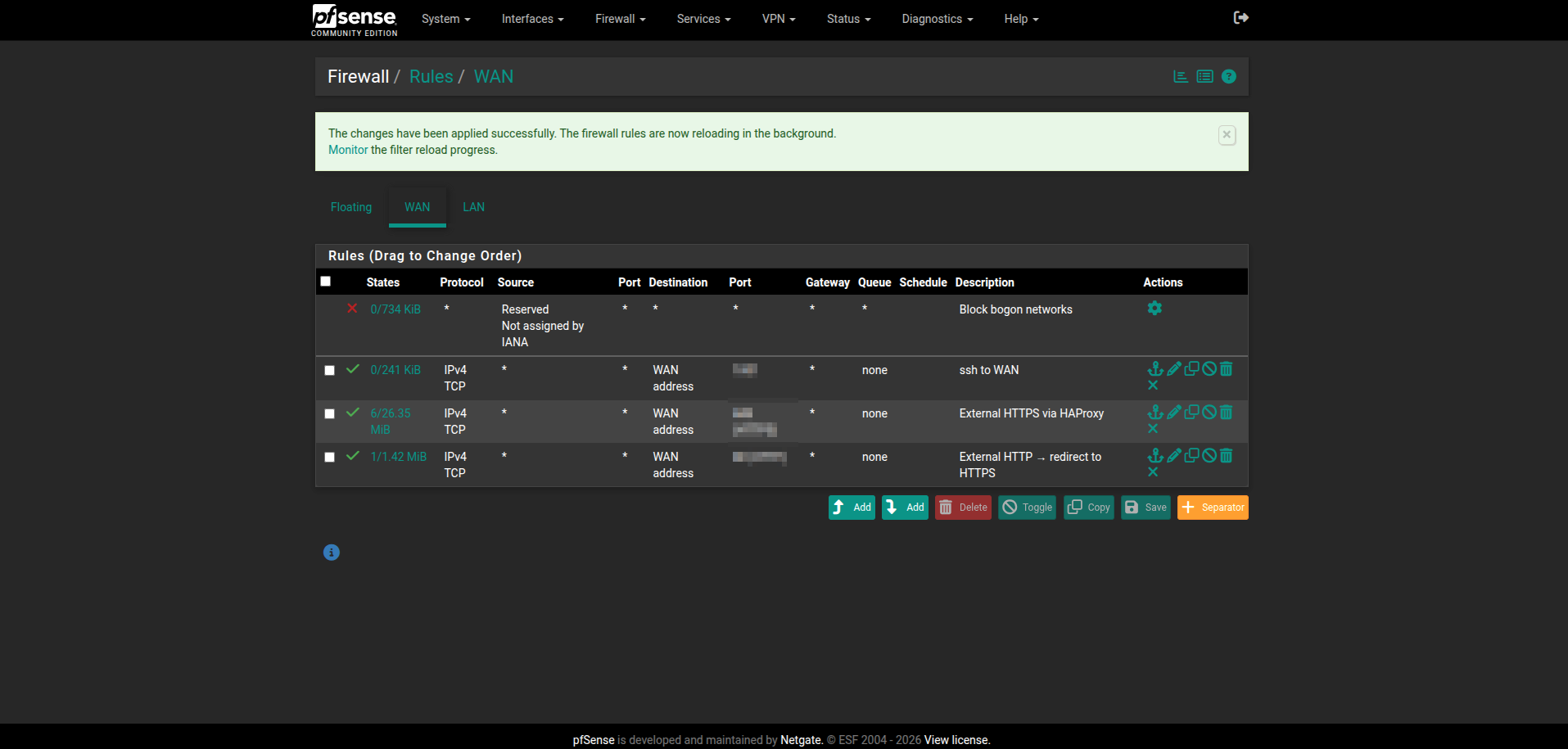Open states 0/241 KiB for ssh rule
1568x749 pixels.
tap(395, 370)
